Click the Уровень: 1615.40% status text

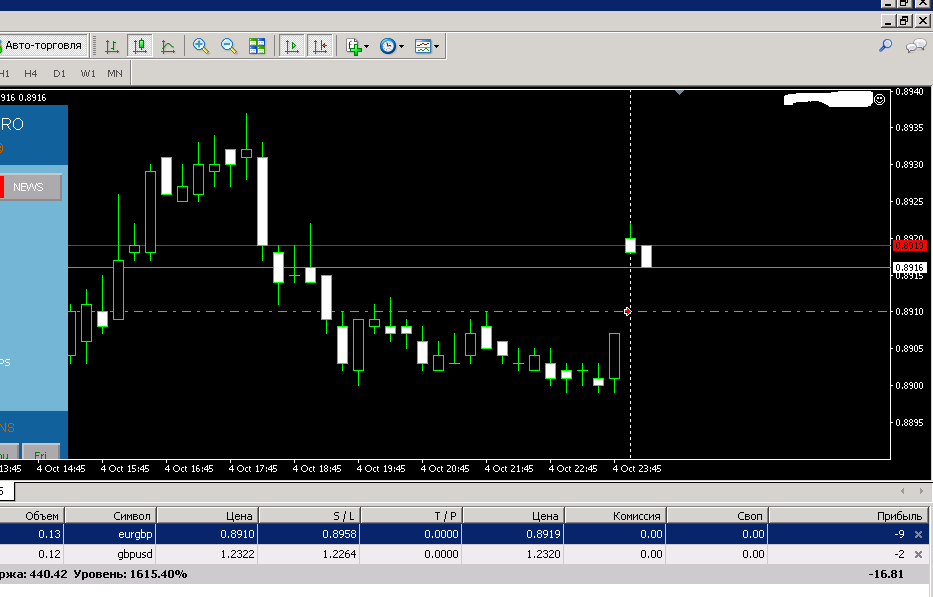tap(130, 574)
